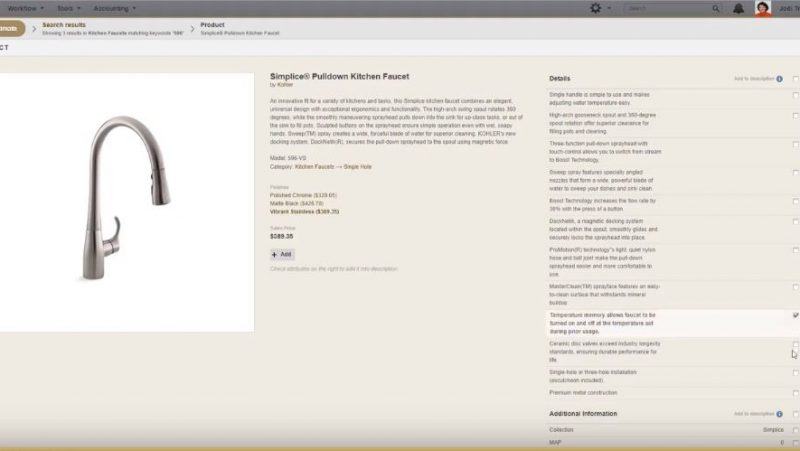The image size is (800, 451).
Task: Click the faucet product image
Action: (x=127, y=200)
